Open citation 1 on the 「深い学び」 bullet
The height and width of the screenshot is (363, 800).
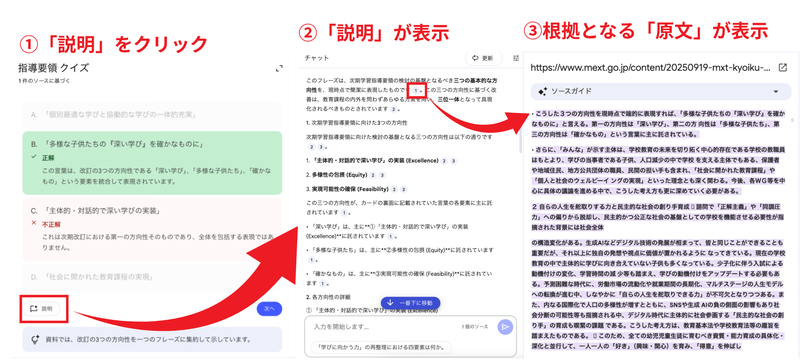[390, 236]
